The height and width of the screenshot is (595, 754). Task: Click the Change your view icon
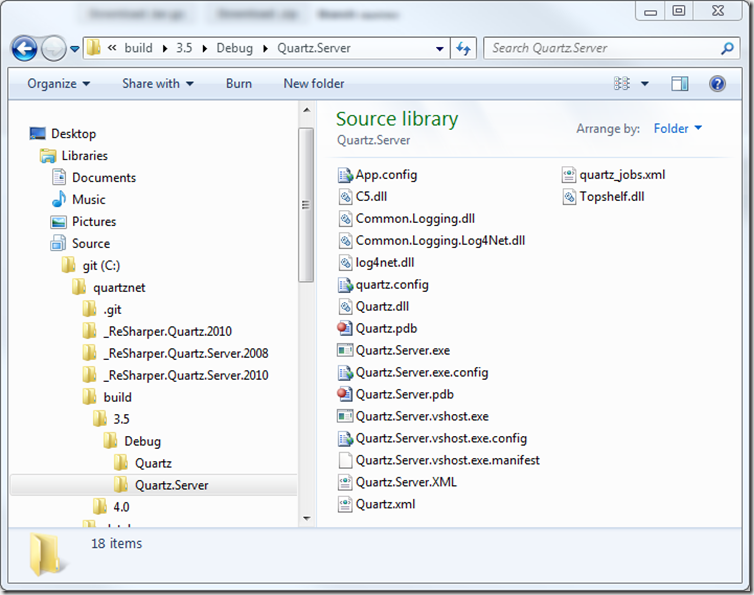point(622,84)
